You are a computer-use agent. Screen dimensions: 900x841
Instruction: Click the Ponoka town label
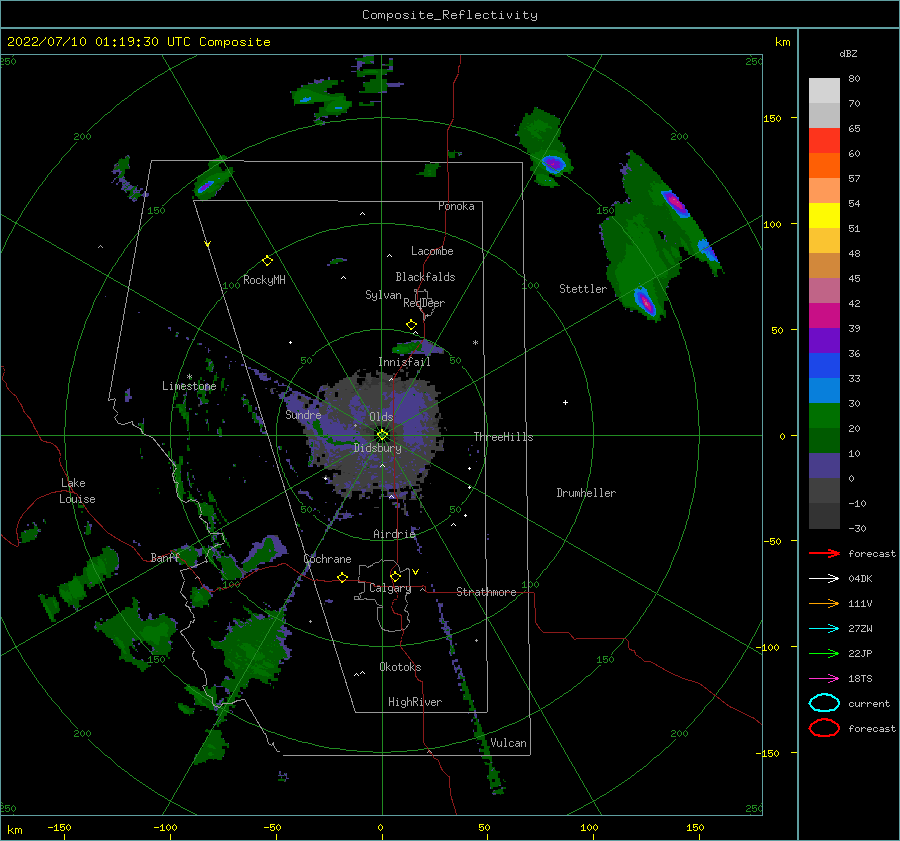(456, 206)
